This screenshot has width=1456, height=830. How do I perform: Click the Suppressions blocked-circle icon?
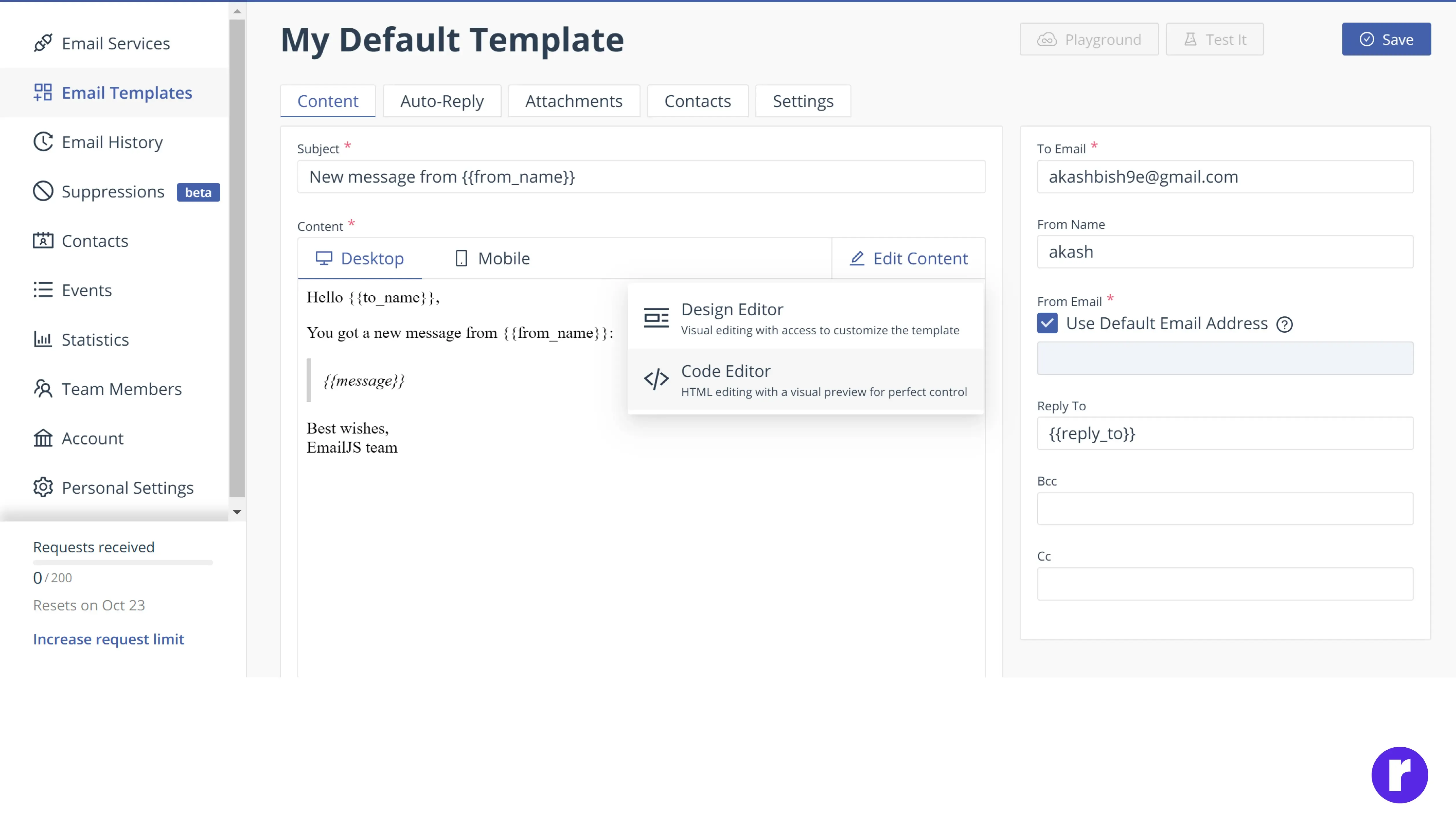coord(43,192)
